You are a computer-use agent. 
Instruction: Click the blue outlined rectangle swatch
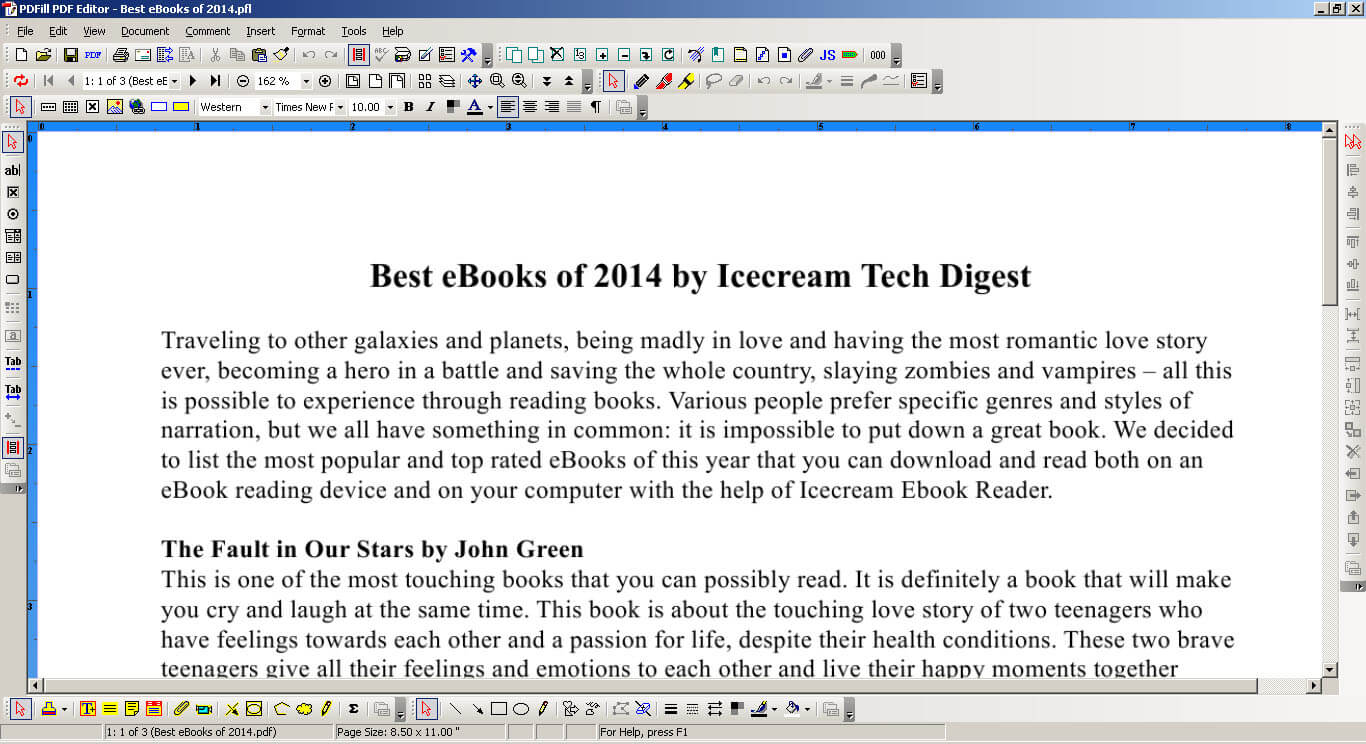click(x=159, y=107)
